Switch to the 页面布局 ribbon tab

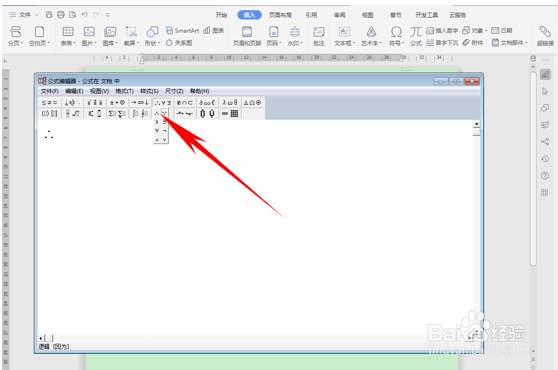tap(280, 15)
